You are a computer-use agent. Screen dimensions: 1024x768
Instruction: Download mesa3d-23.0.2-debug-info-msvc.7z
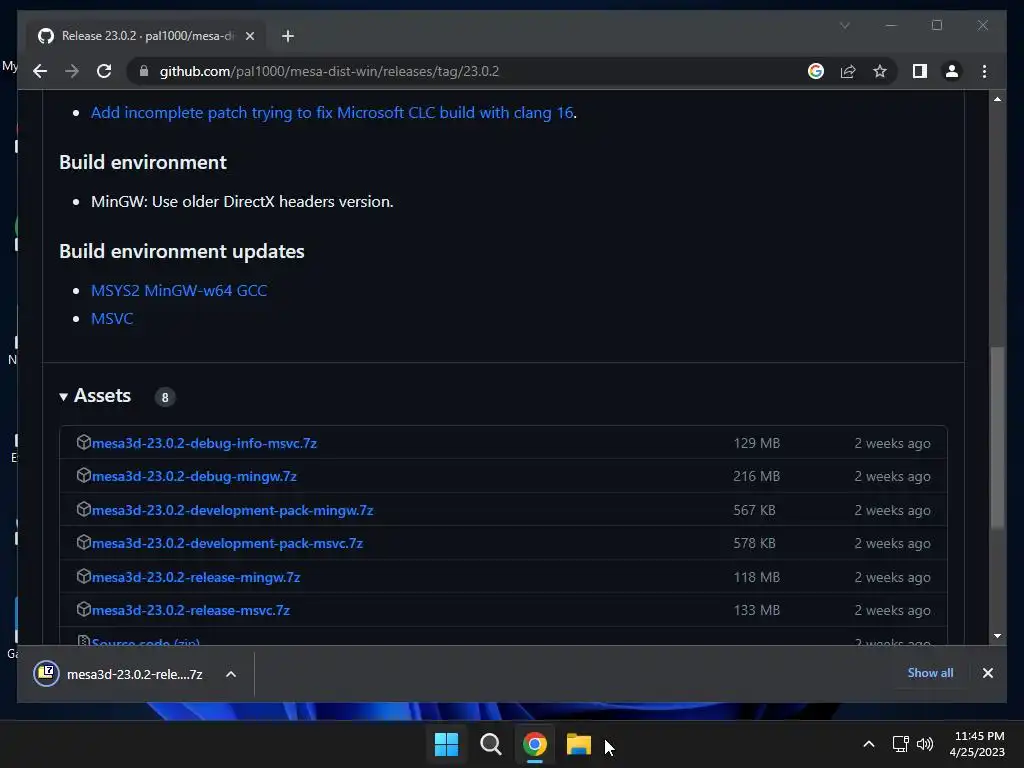204,443
